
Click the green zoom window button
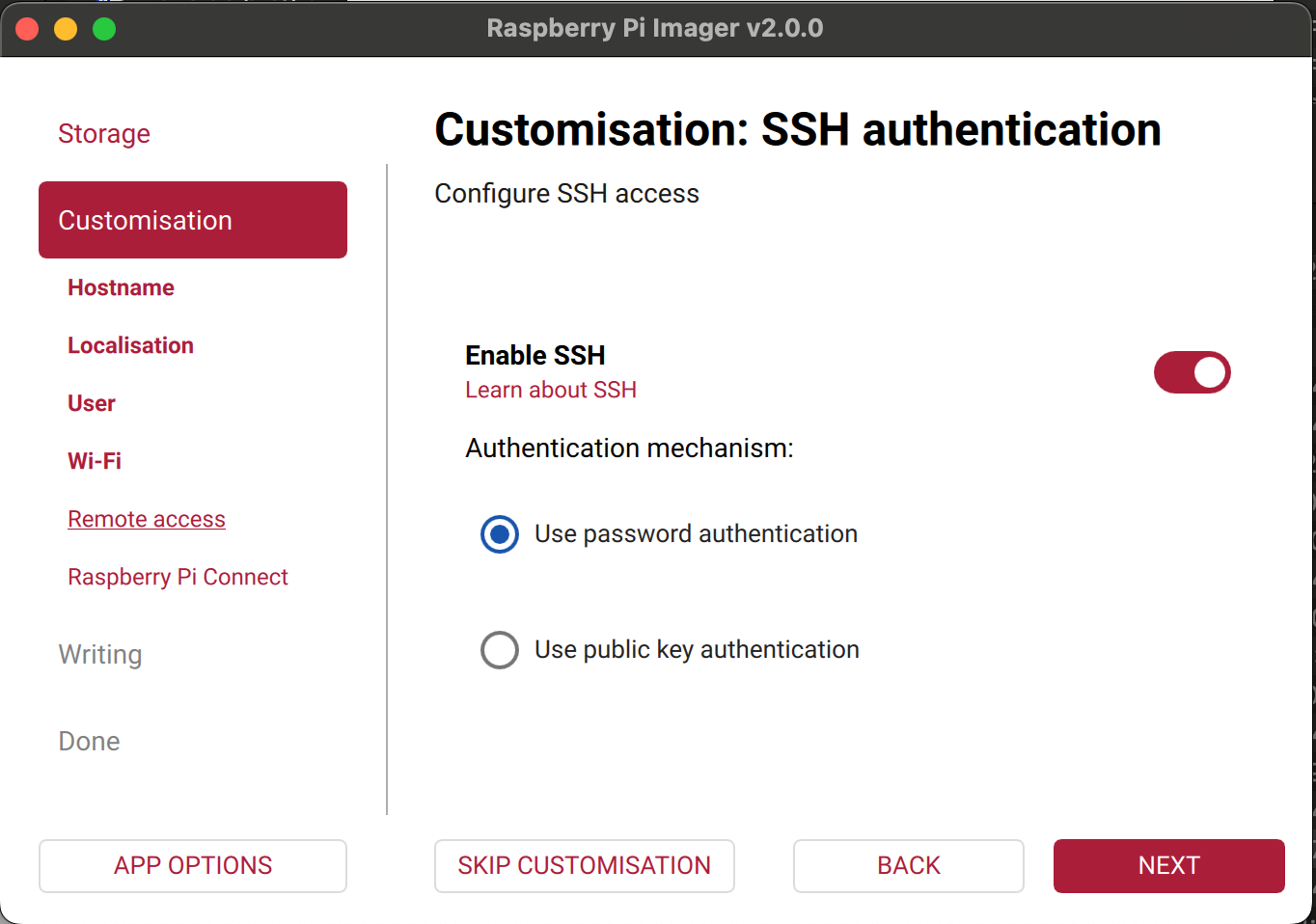(104, 29)
